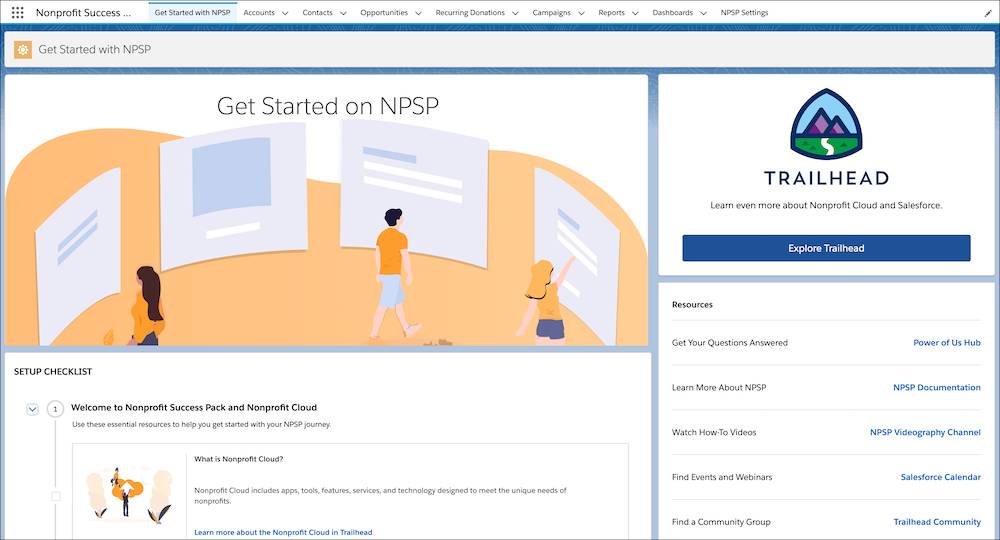The height and width of the screenshot is (540, 1000).
Task: Click the Get Your Questions Answered text
Action: pos(730,342)
